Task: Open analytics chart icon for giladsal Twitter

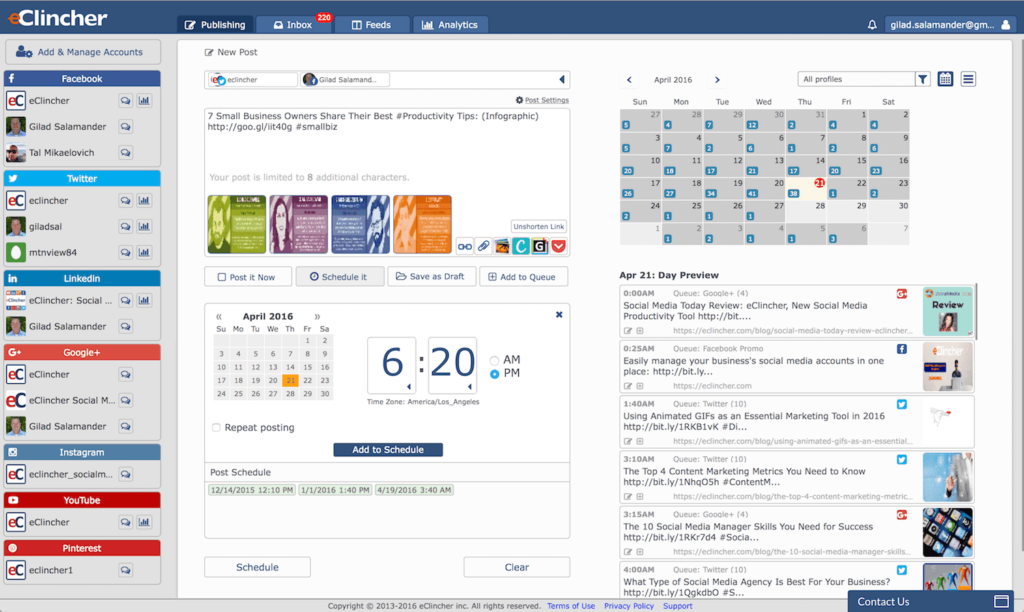Action: point(144,226)
